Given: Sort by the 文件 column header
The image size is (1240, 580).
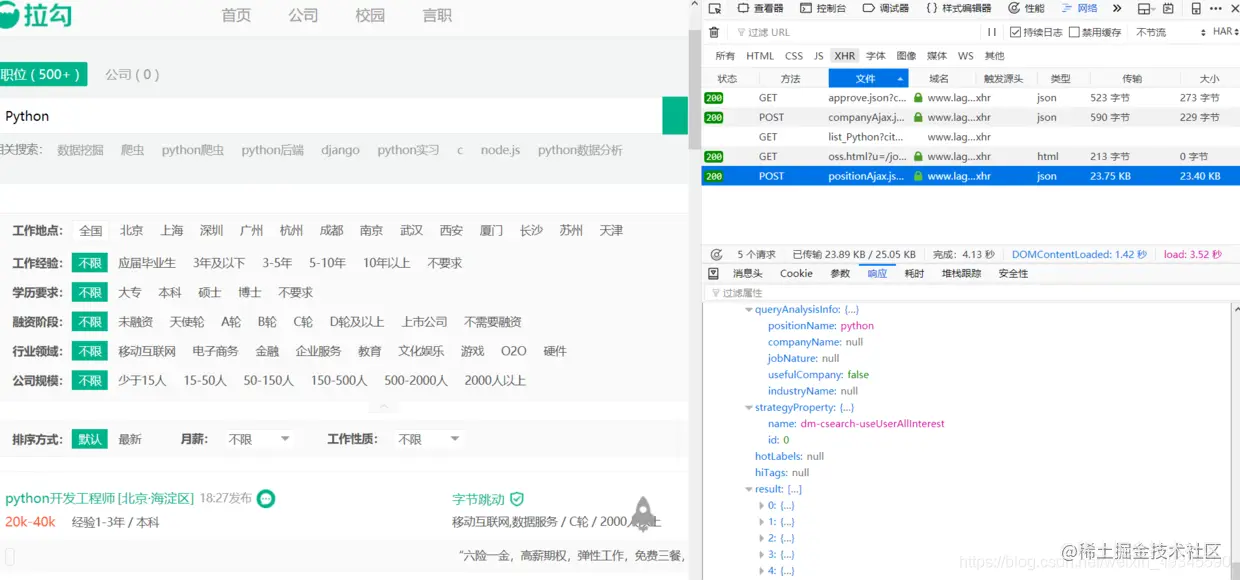Looking at the screenshot, I should (x=868, y=78).
